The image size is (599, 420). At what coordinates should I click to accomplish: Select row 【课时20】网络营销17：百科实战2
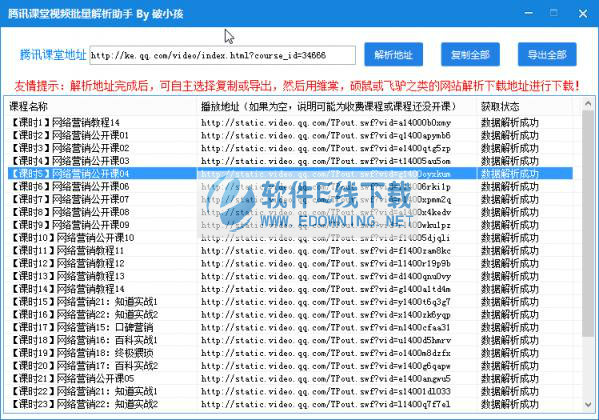(x=290, y=366)
